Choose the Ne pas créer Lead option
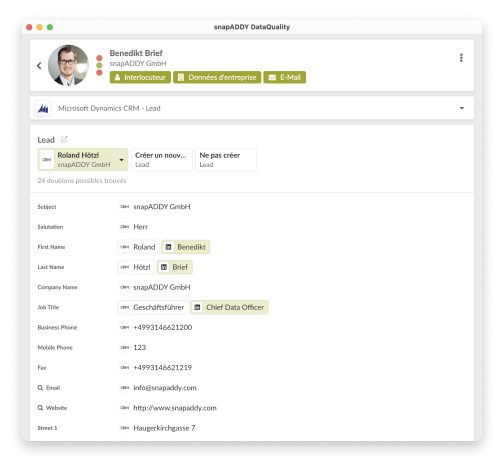The height and width of the screenshot is (470, 504). pos(226,160)
